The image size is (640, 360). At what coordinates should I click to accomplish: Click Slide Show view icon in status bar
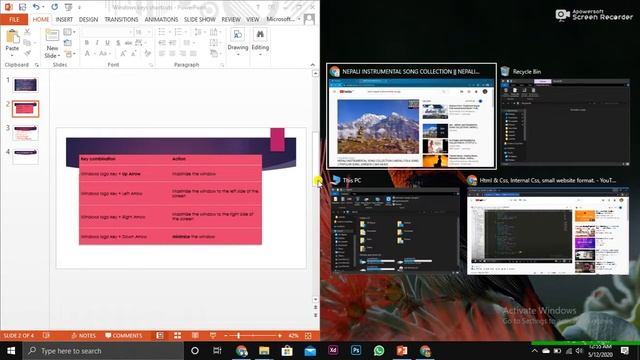pos(213,336)
